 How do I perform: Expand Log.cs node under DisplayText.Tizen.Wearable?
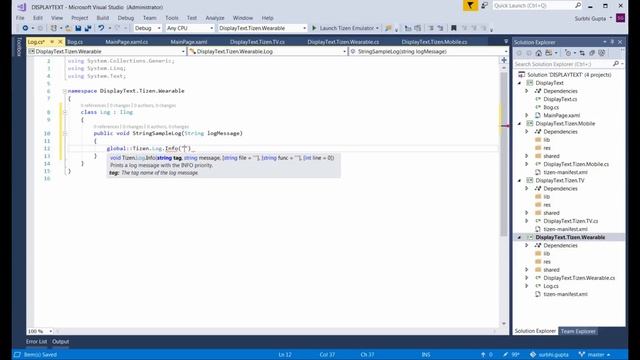coord(527,286)
